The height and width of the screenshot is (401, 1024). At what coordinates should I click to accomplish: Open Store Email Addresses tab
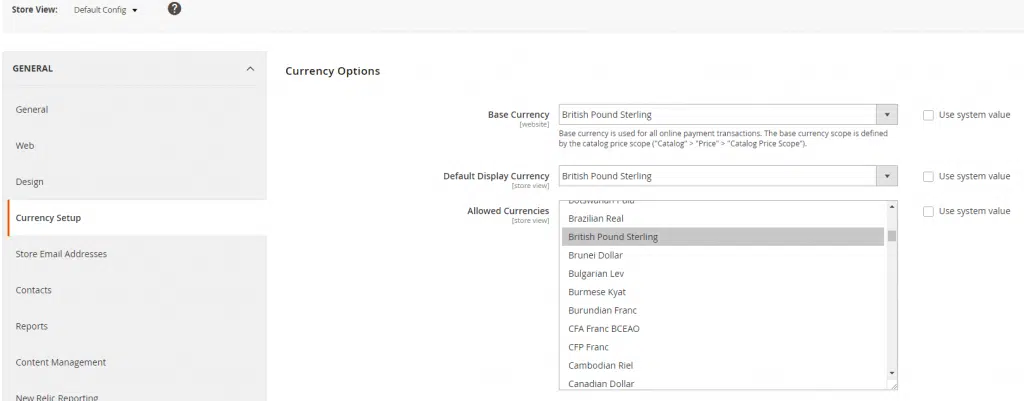click(x=136, y=253)
